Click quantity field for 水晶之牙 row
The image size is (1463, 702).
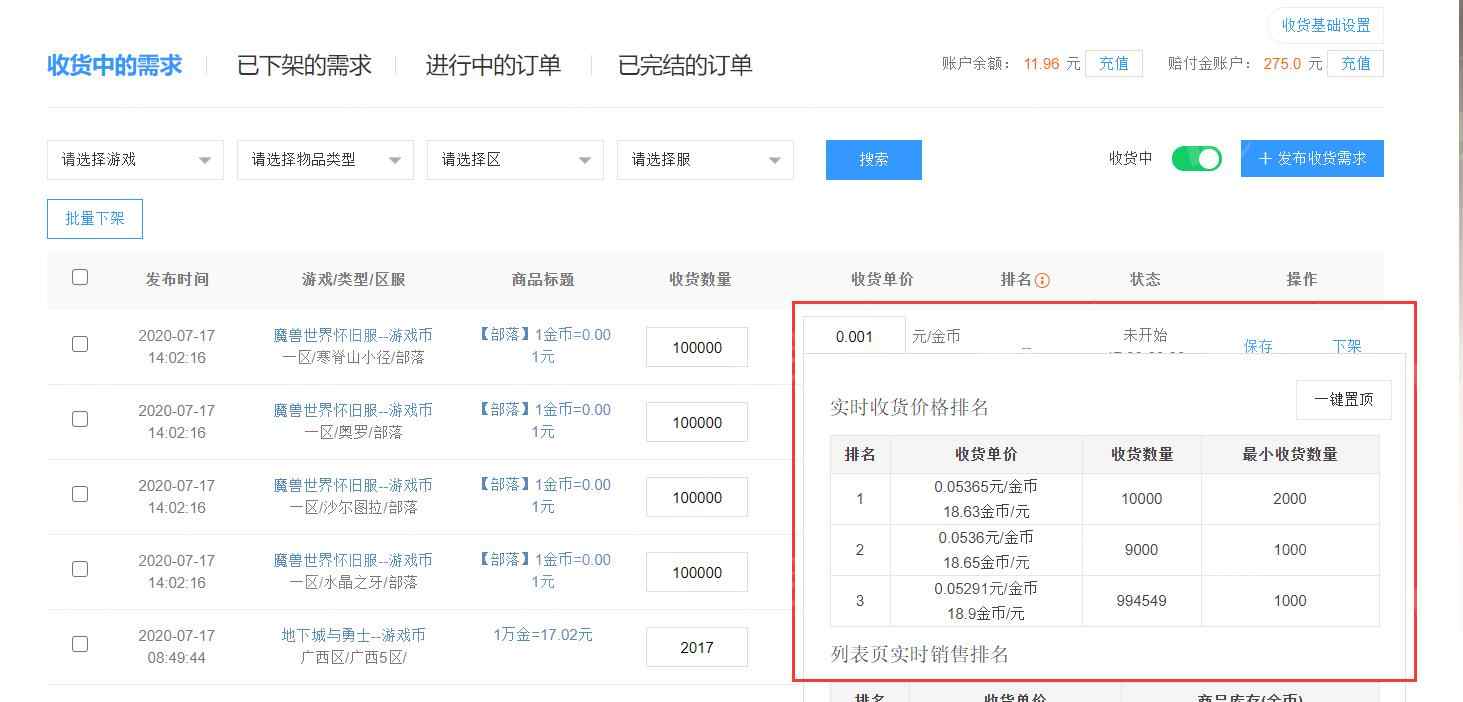697,573
